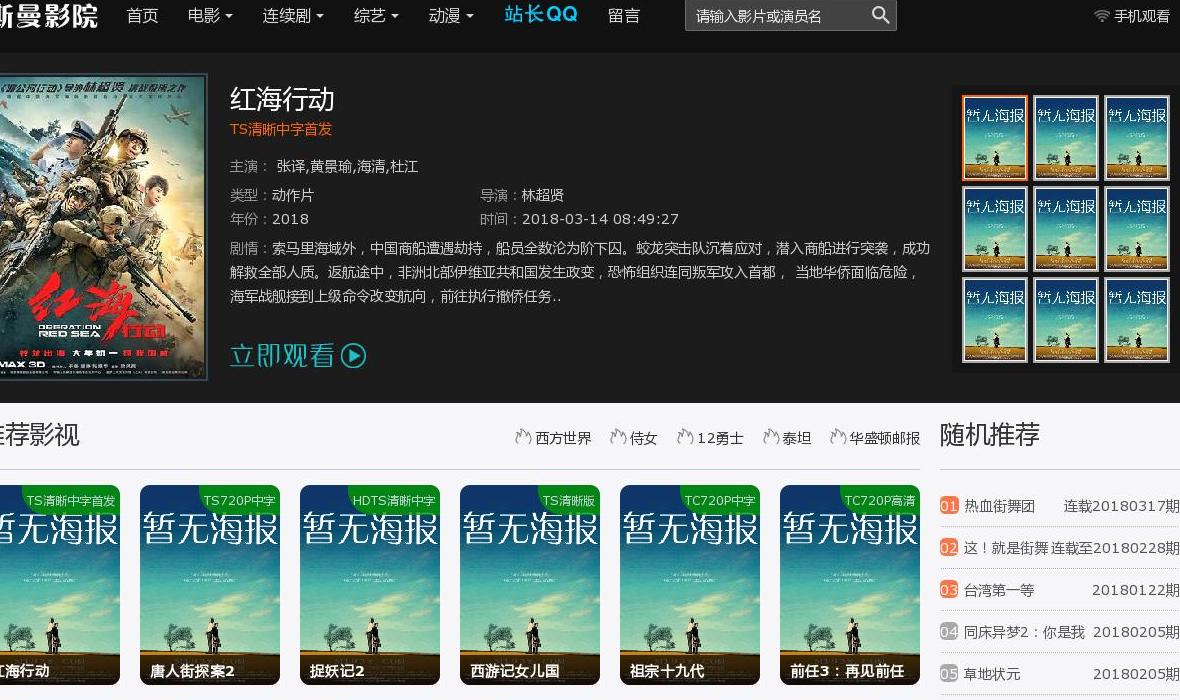Click the TS清晰中字首发 quality label

click(x=281, y=129)
